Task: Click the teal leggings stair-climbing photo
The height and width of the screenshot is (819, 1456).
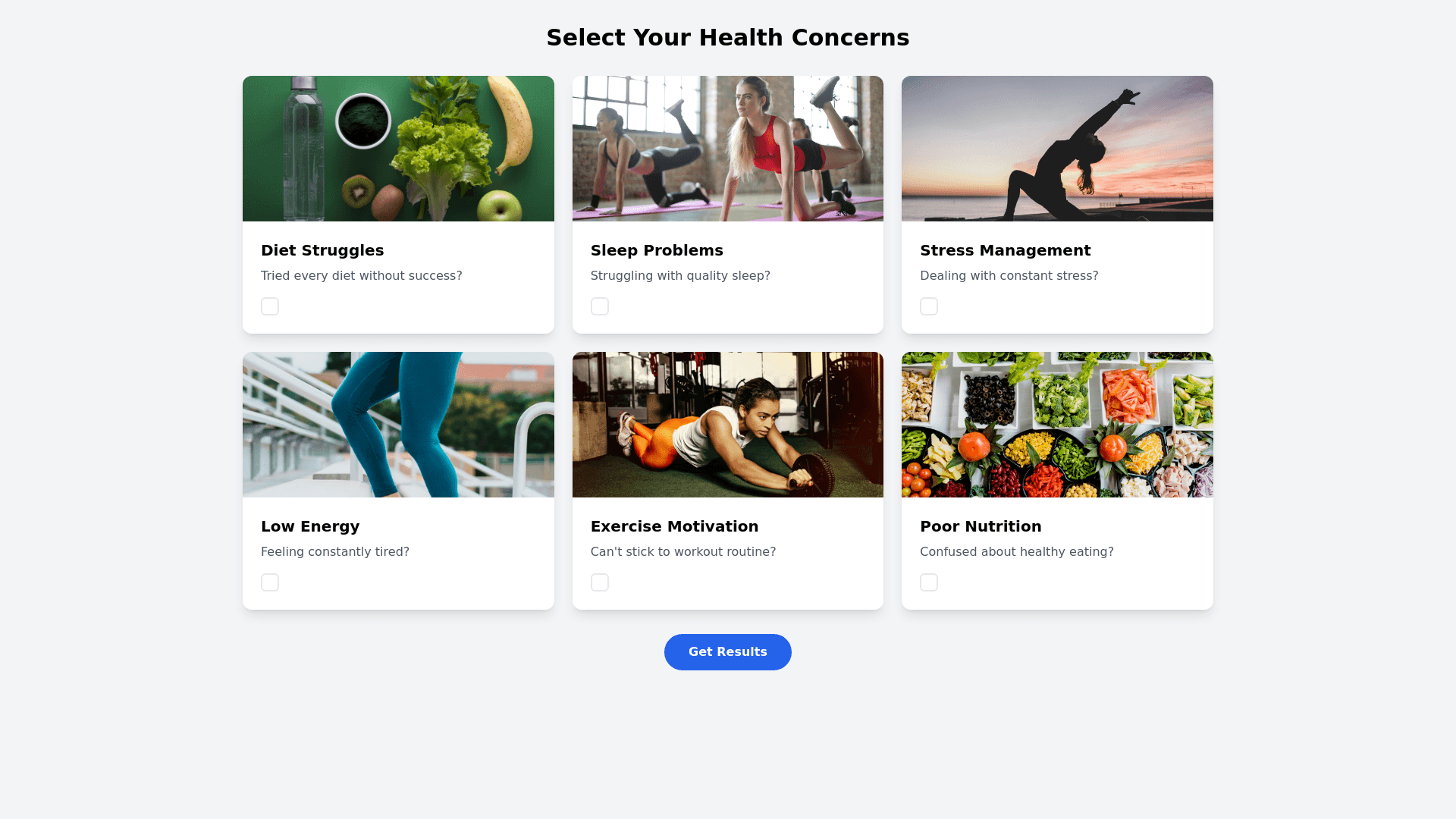Action: coord(398,425)
